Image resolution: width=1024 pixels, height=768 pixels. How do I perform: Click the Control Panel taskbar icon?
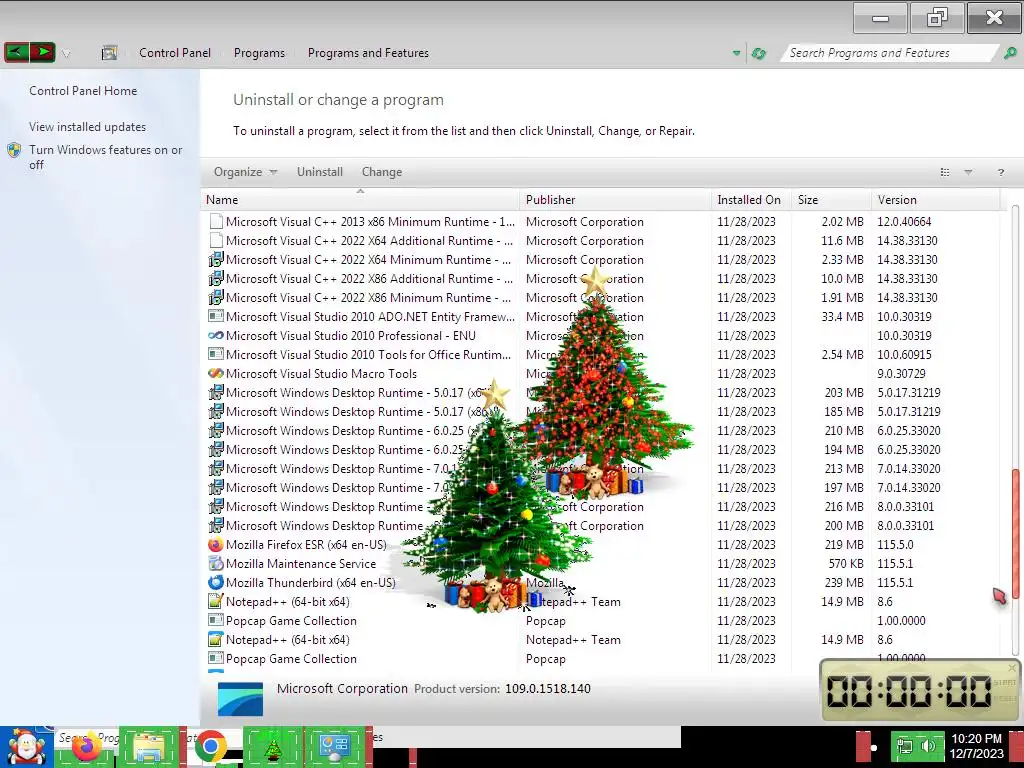point(334,748)
